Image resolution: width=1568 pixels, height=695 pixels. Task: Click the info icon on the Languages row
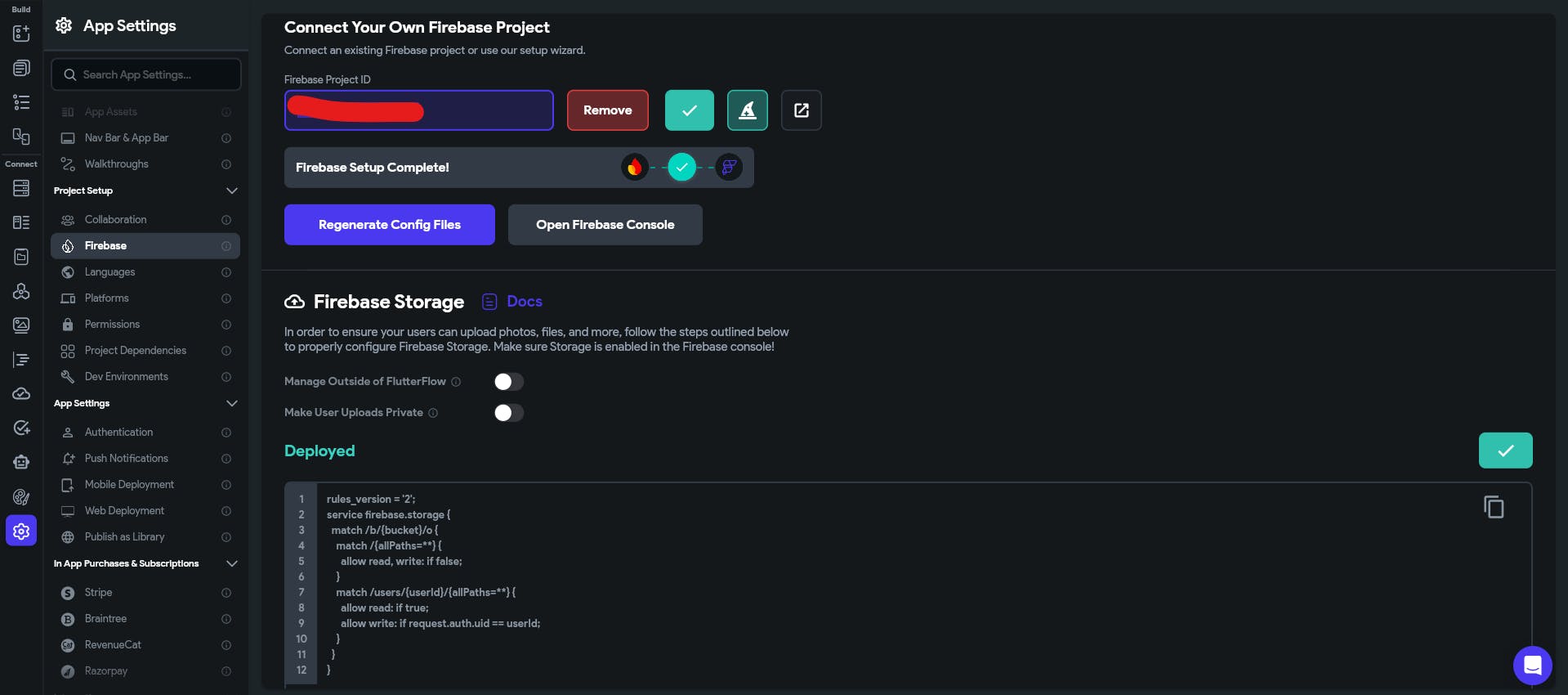(226, 272)
